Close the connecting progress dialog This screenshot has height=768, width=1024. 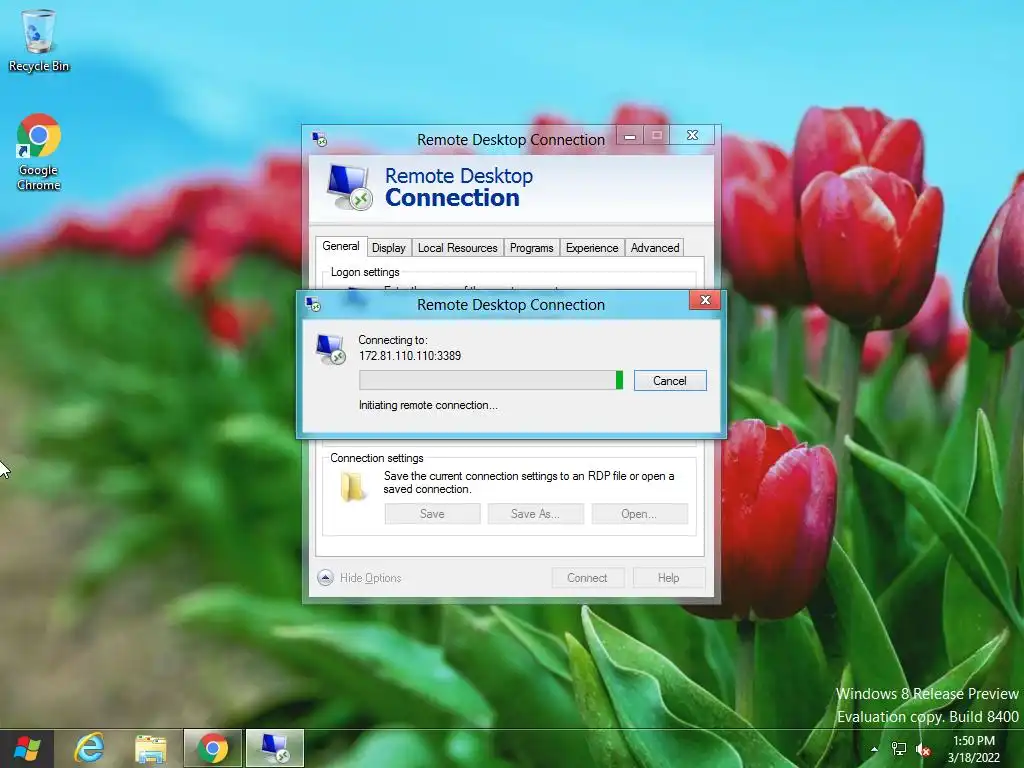point(705,300)
